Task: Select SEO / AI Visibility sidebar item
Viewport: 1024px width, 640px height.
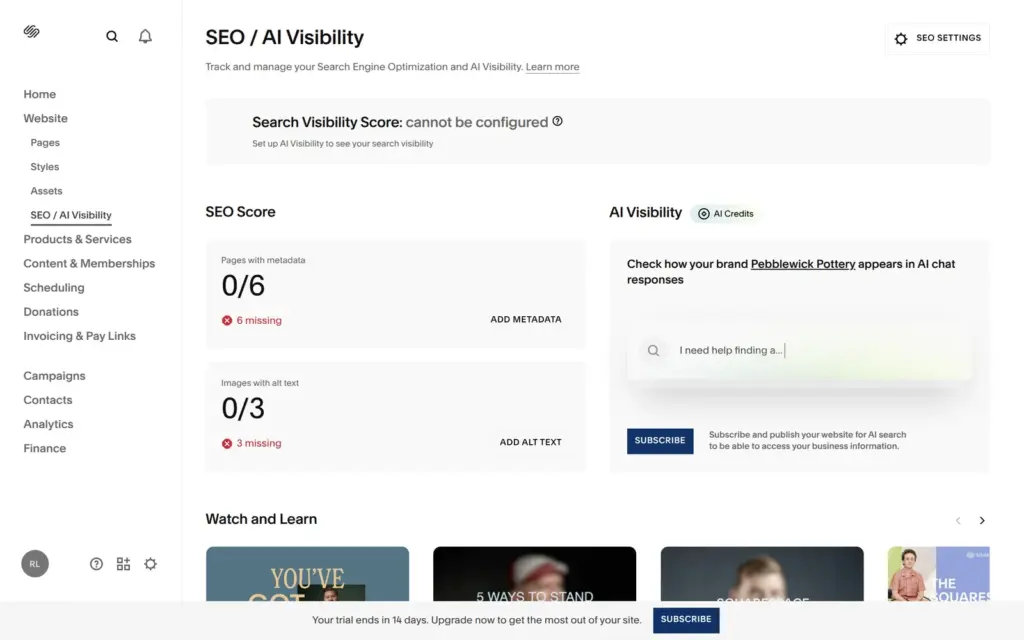Action: 71,215
